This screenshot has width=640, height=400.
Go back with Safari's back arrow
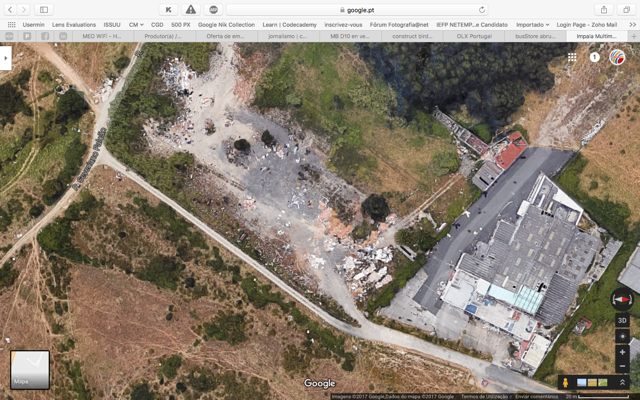(10, 9)
